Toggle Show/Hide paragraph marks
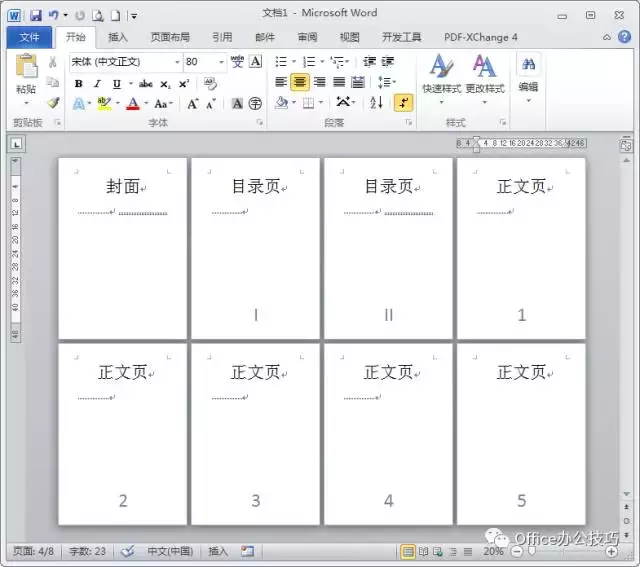 (x=403, y=102)
